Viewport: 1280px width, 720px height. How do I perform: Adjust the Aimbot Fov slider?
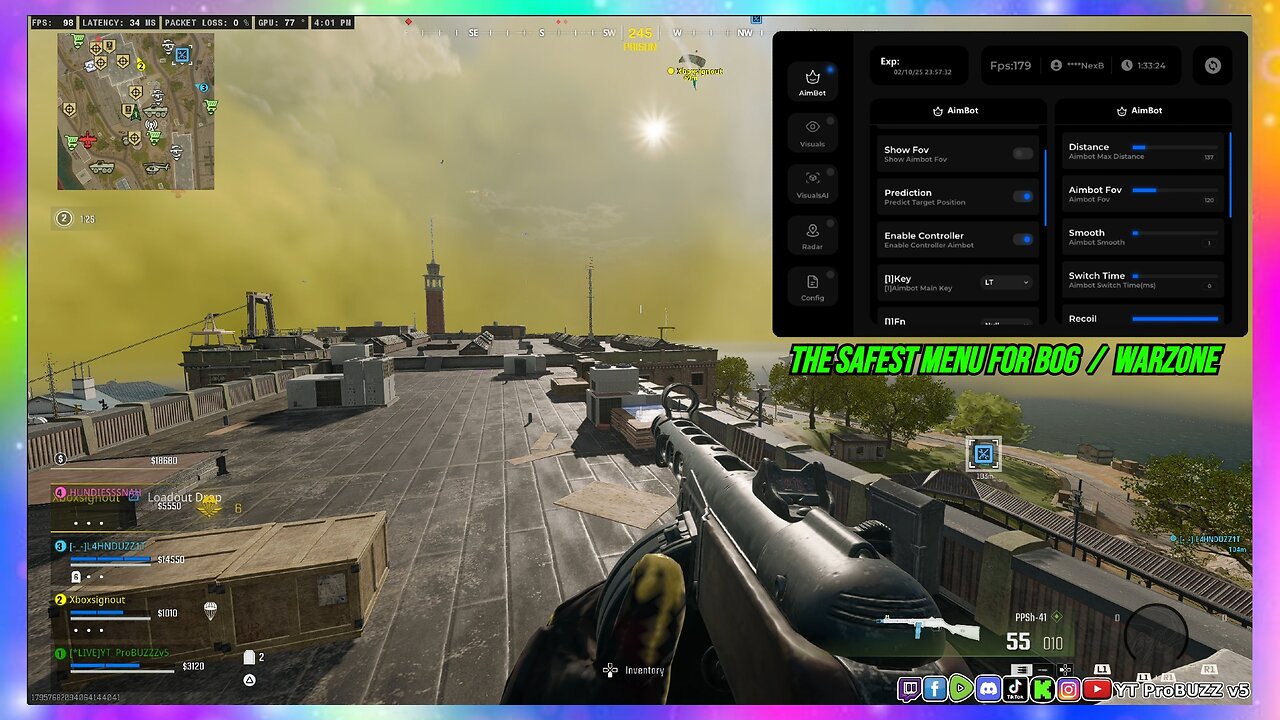click(x=1175, y=190)
